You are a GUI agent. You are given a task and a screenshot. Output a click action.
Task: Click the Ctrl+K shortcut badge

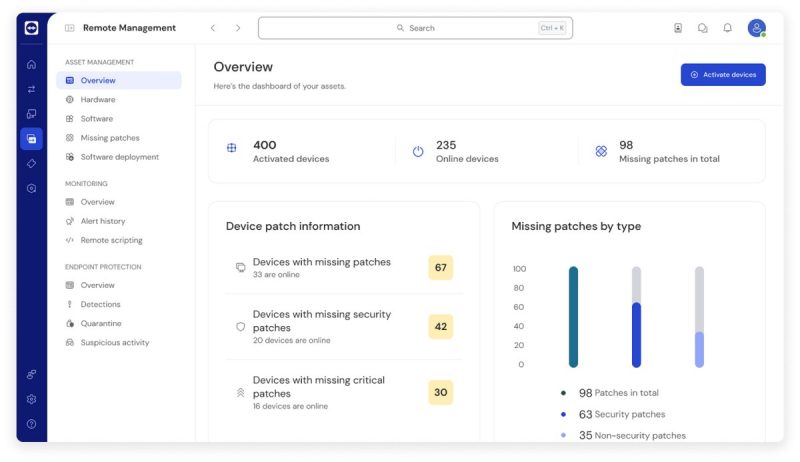(552, 28)
